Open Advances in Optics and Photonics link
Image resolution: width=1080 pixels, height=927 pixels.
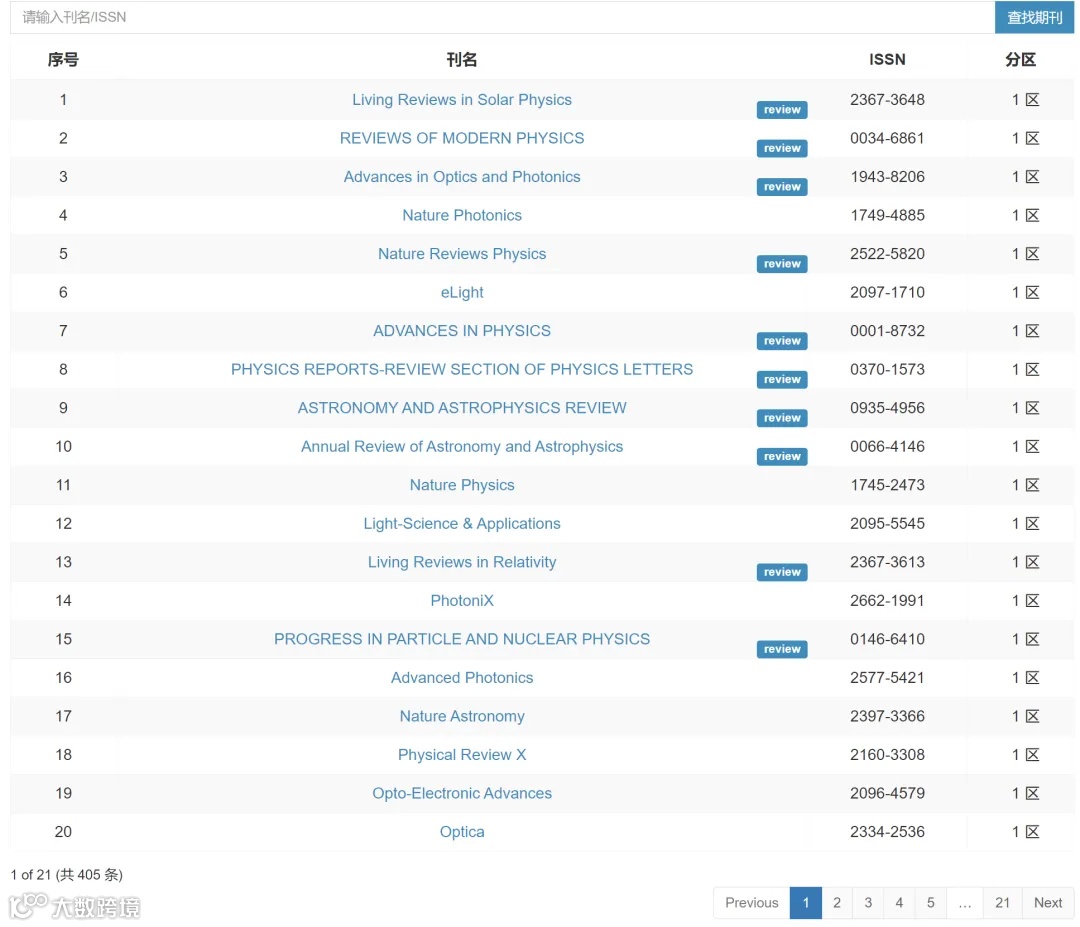click(x=461, y=177)
